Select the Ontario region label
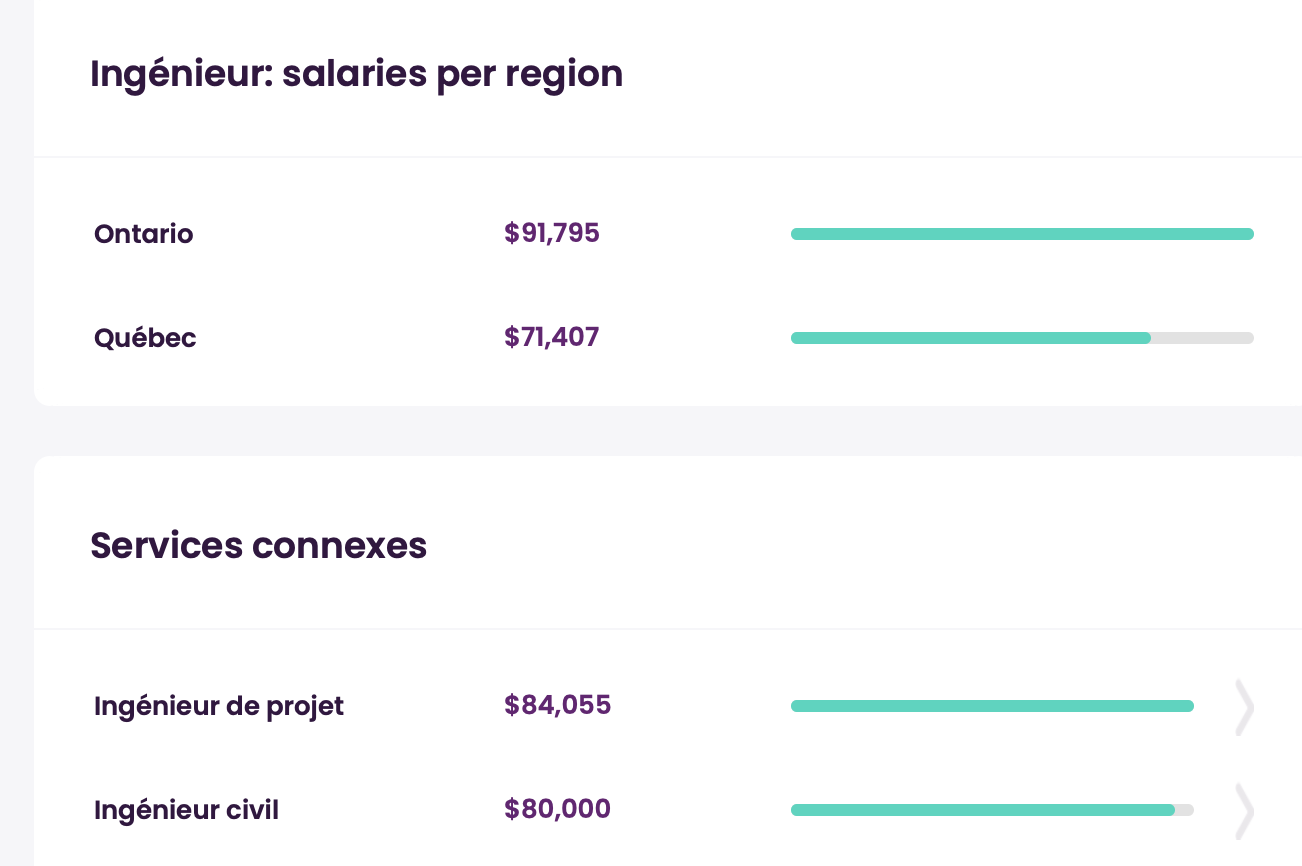The height and width of the screenshot is (866, 1302). [x=143, y=234]
